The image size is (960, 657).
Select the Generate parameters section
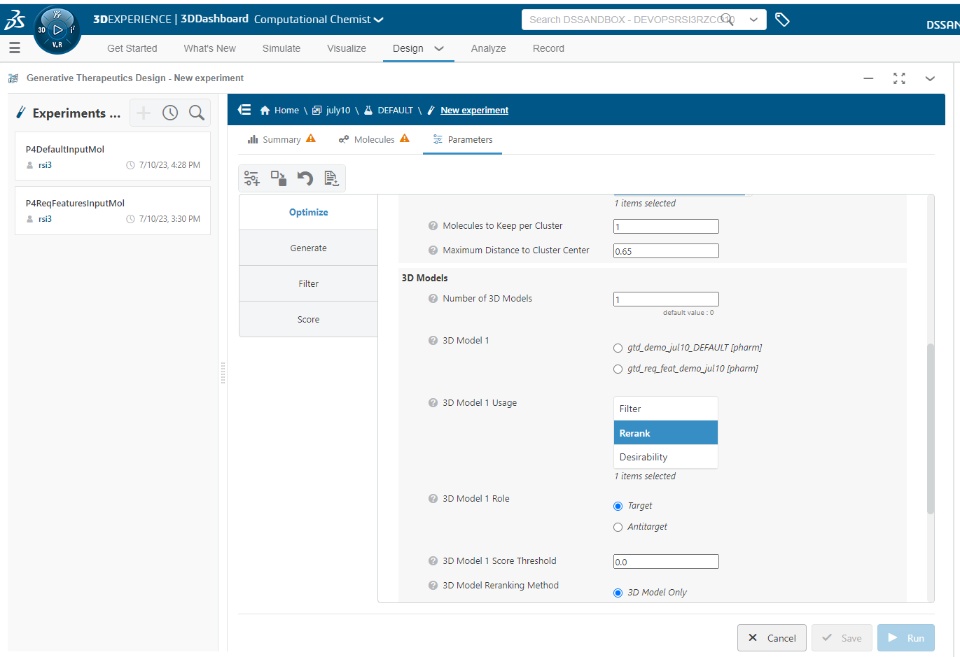click(308, 248)
